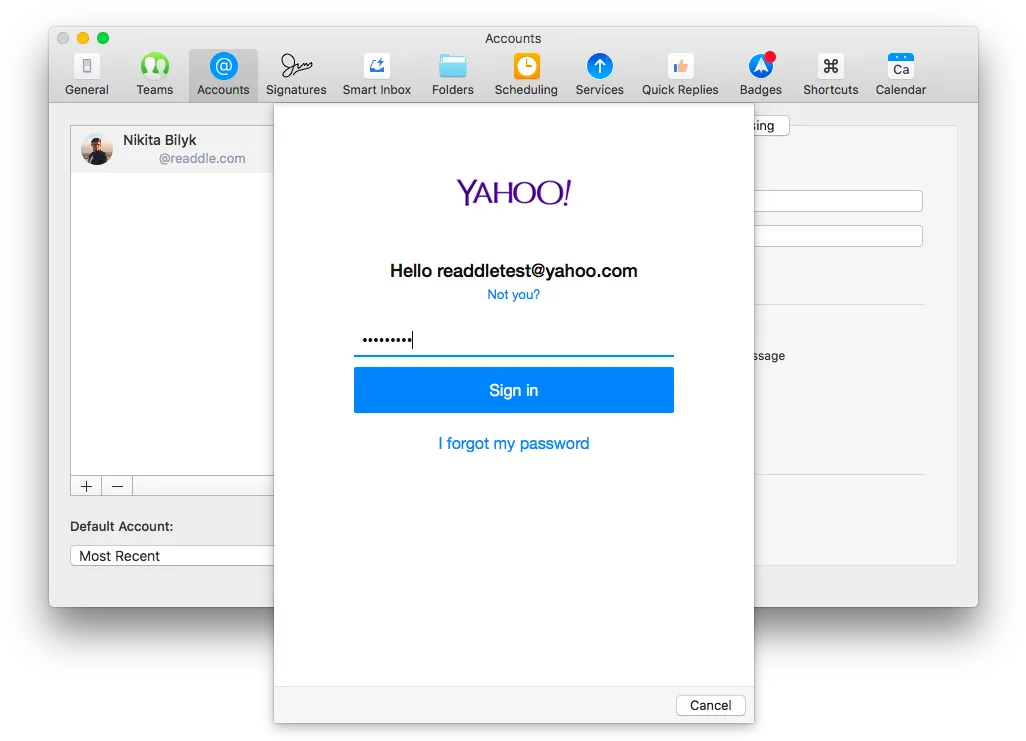Screen dimensions: 1026x741
Task: Click the Yahoo logo
Action: tap(514, 192)
